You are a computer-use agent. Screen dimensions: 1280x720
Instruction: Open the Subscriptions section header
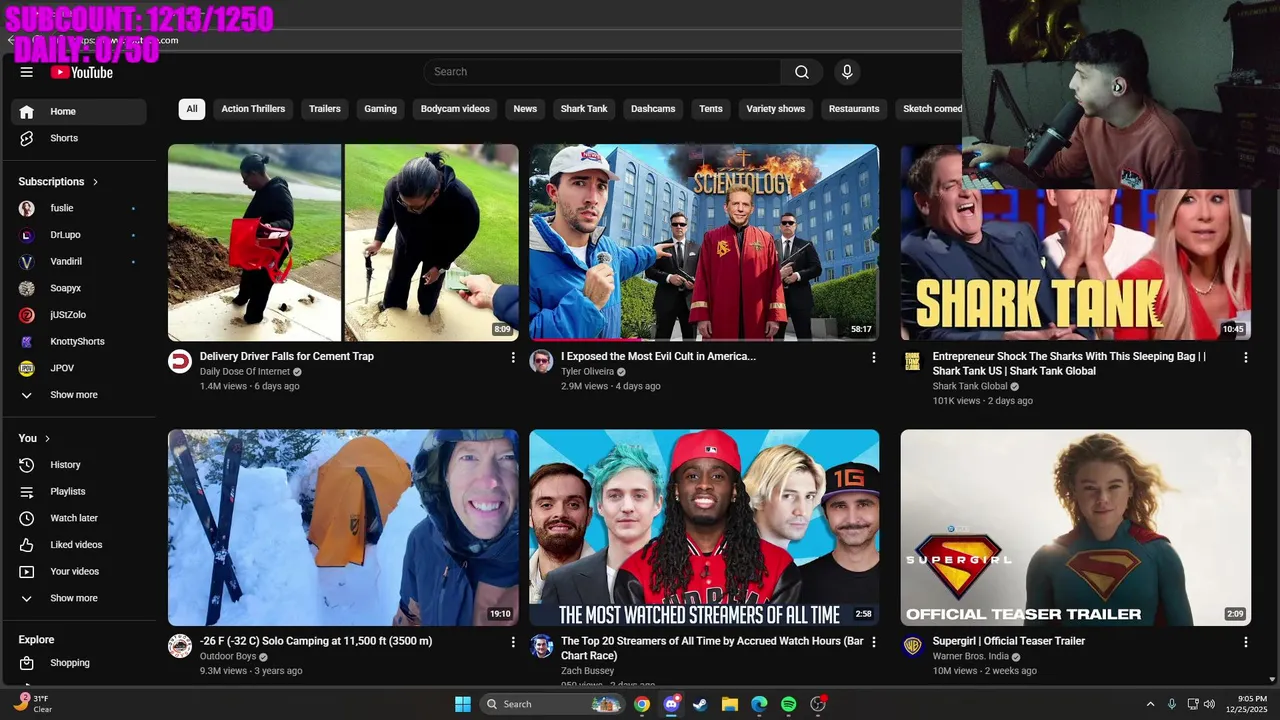[x=58, y=182]
